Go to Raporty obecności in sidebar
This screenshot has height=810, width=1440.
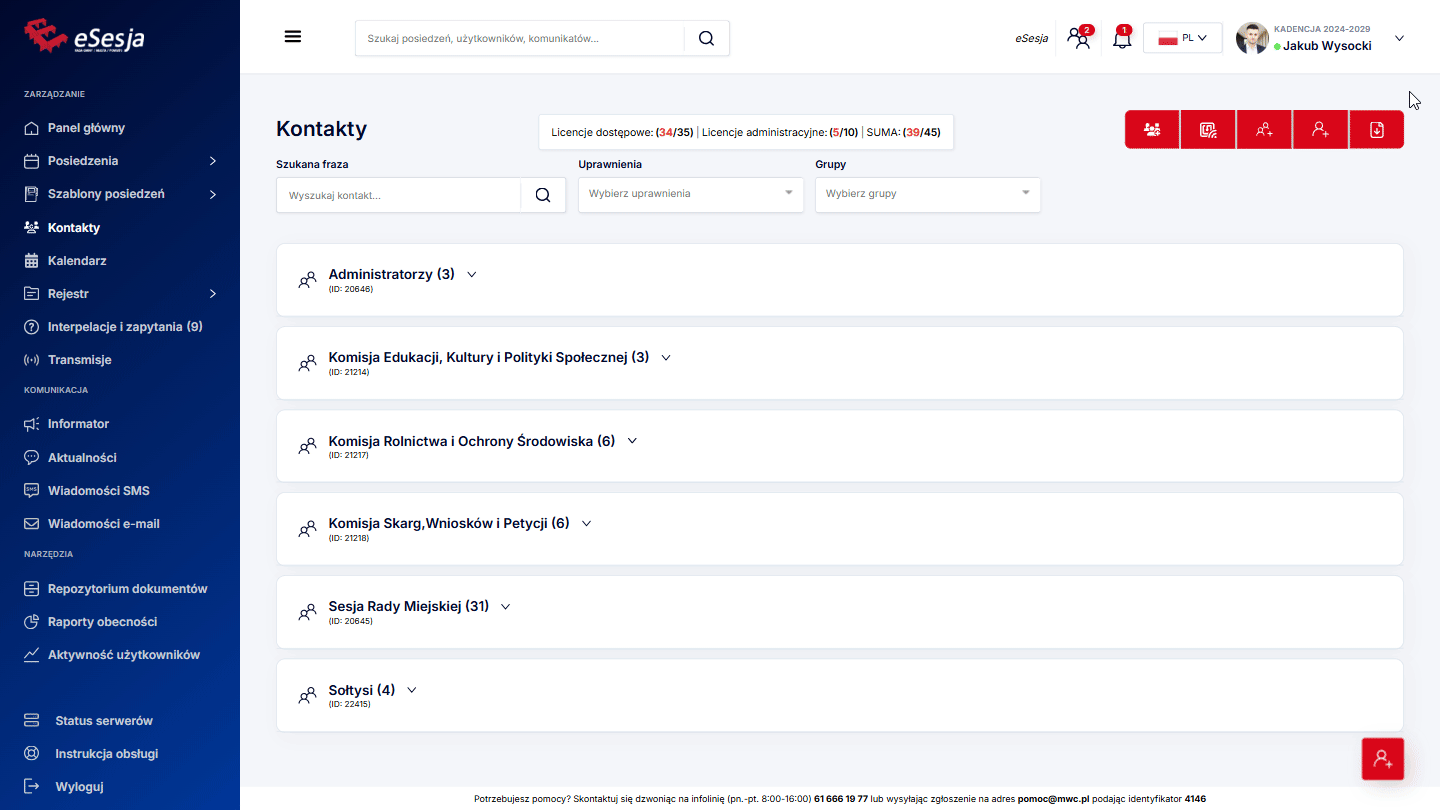(102, 622)
